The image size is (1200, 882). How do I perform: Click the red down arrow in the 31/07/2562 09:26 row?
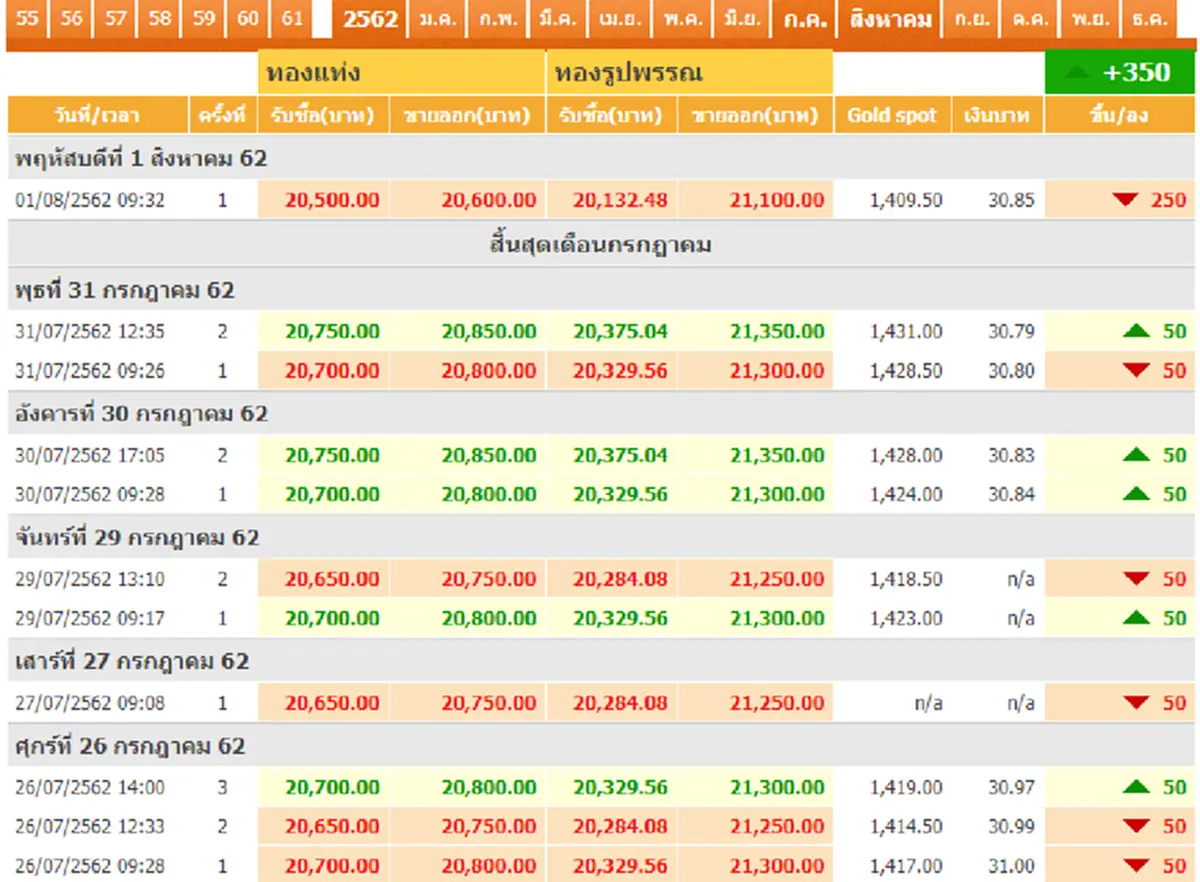(1136, 371)
